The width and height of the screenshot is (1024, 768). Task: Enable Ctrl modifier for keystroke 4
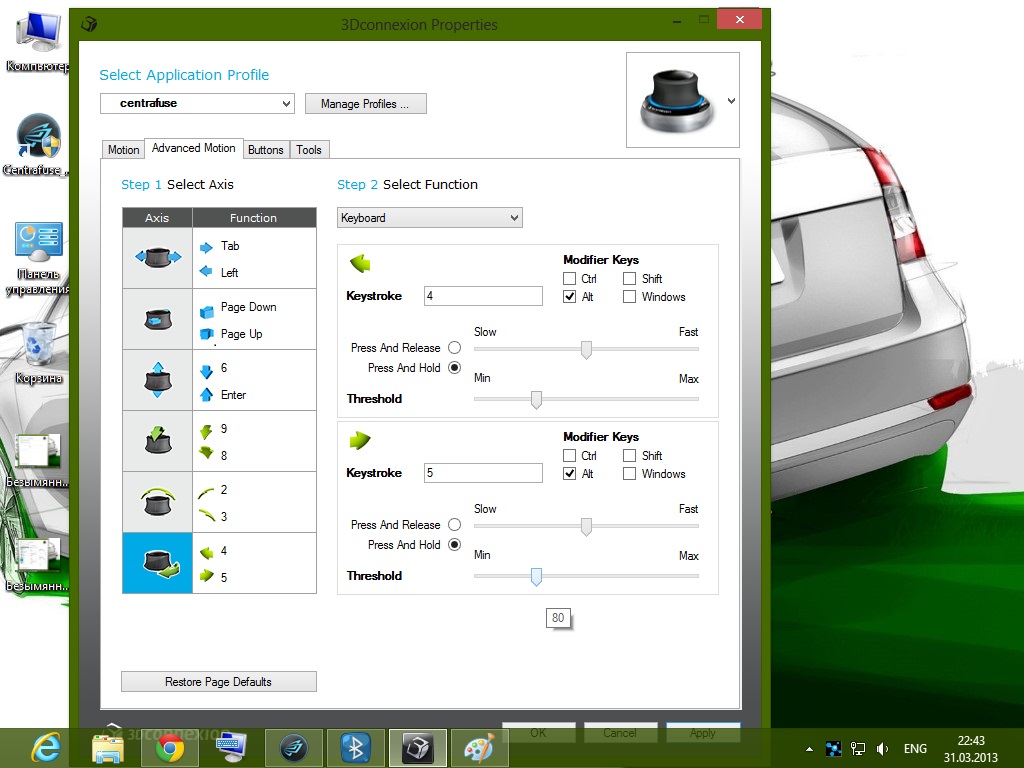click(x=570, y=279)
